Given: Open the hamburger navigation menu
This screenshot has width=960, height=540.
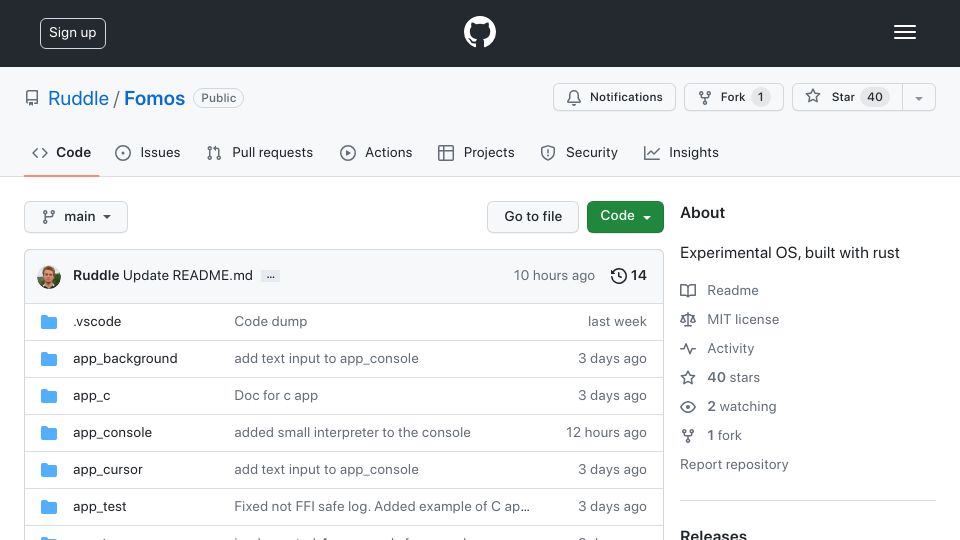Looking at the screenshot, I should point(904,32).
